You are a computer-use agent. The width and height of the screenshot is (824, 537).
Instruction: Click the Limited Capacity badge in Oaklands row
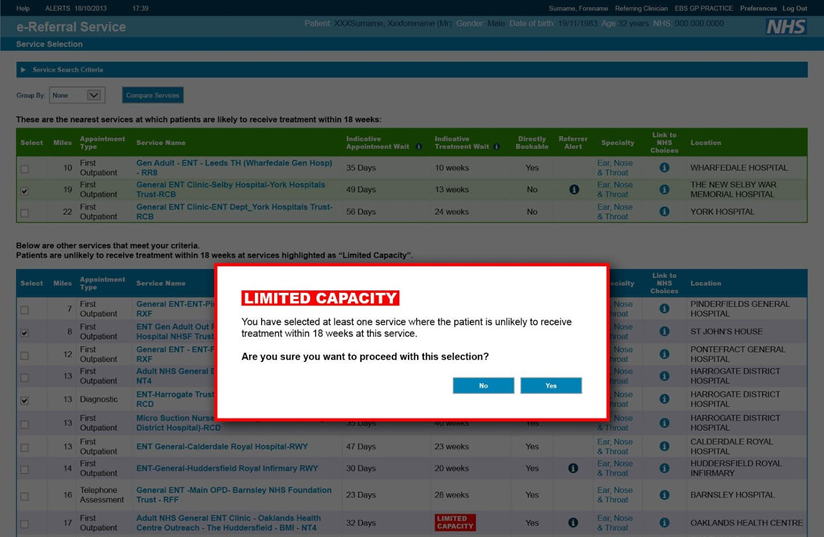455,522
